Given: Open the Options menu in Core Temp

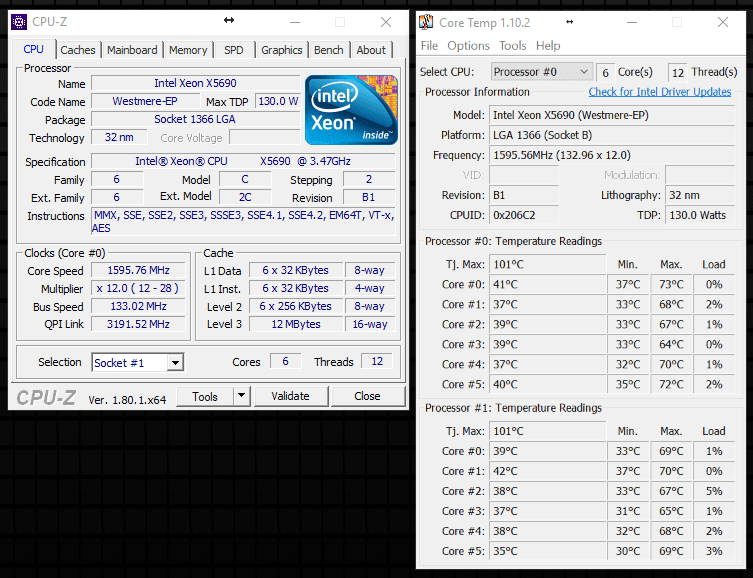Looking at the screenshot, I should coord(468,46).
